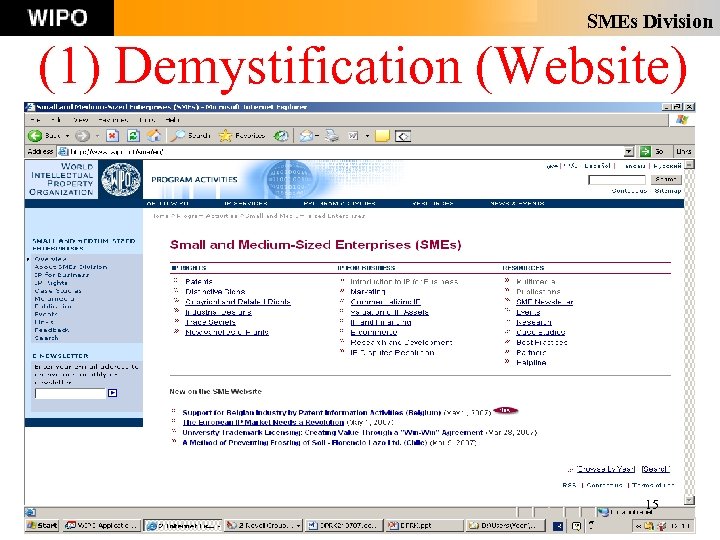Open the Tools menu
Screen dimensions: 720x540
147,120
